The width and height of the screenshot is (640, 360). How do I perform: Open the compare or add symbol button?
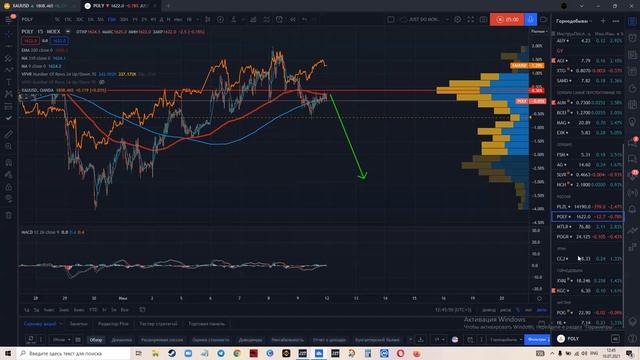click(x=220, y=20)
